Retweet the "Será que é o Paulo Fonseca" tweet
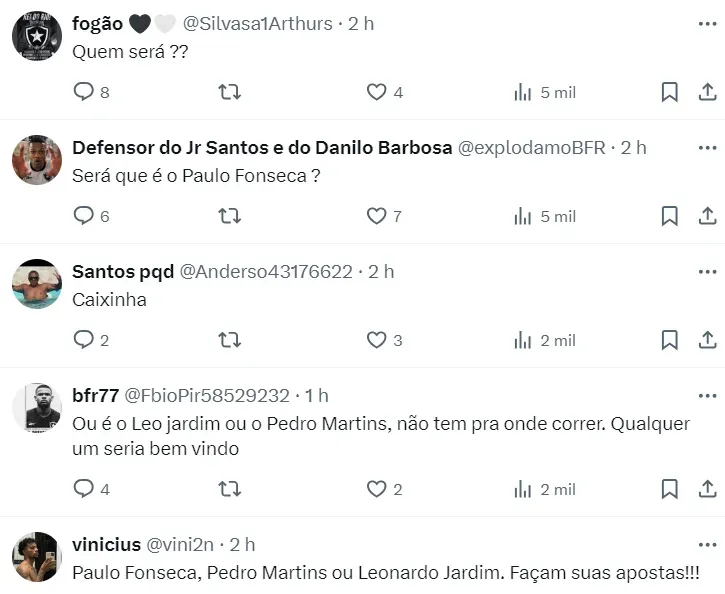 (229, 216)
